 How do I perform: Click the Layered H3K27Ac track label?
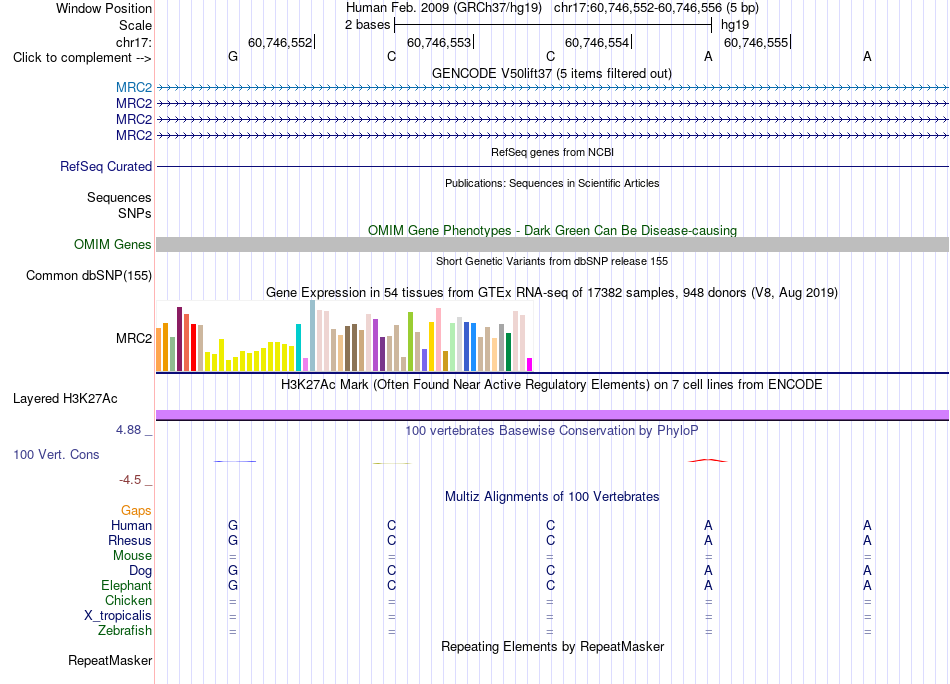click(65, 399)
